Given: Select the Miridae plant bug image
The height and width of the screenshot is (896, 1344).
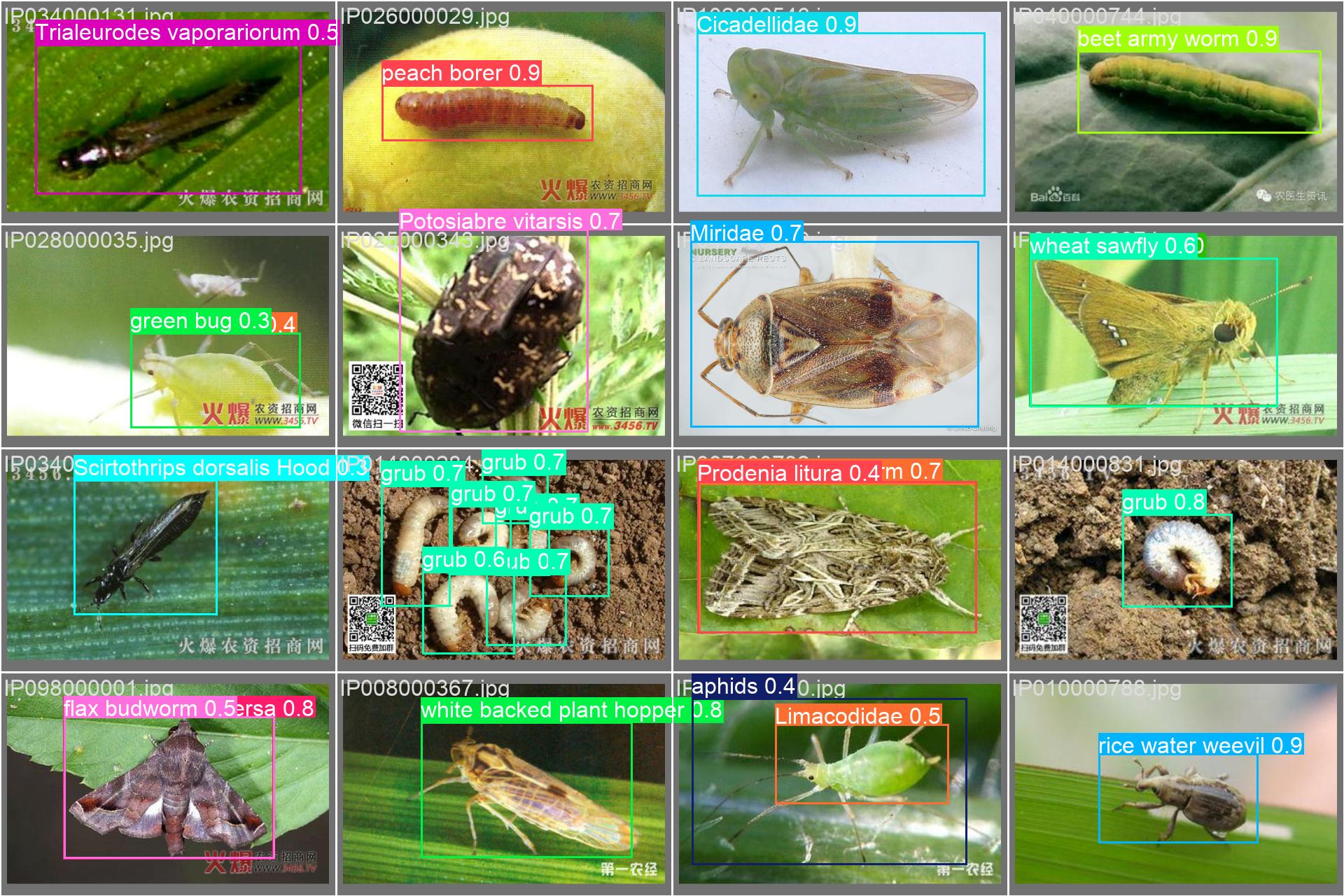Looking at the screenshot, I should tap(840, 336).
